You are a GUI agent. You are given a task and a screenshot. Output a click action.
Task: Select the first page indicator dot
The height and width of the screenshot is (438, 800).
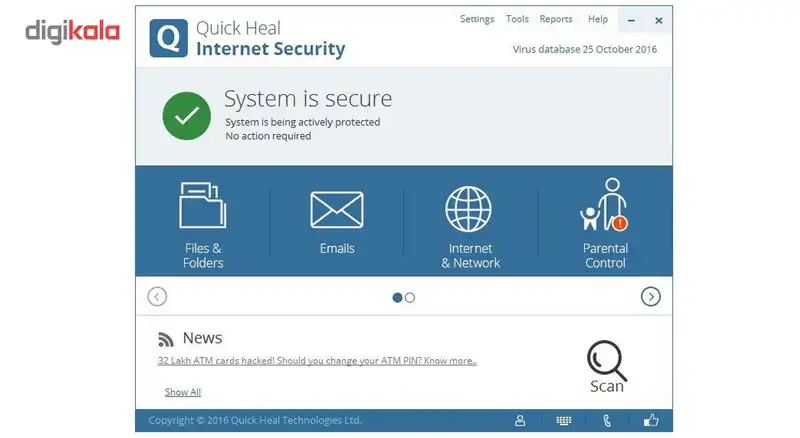[397, 298]
